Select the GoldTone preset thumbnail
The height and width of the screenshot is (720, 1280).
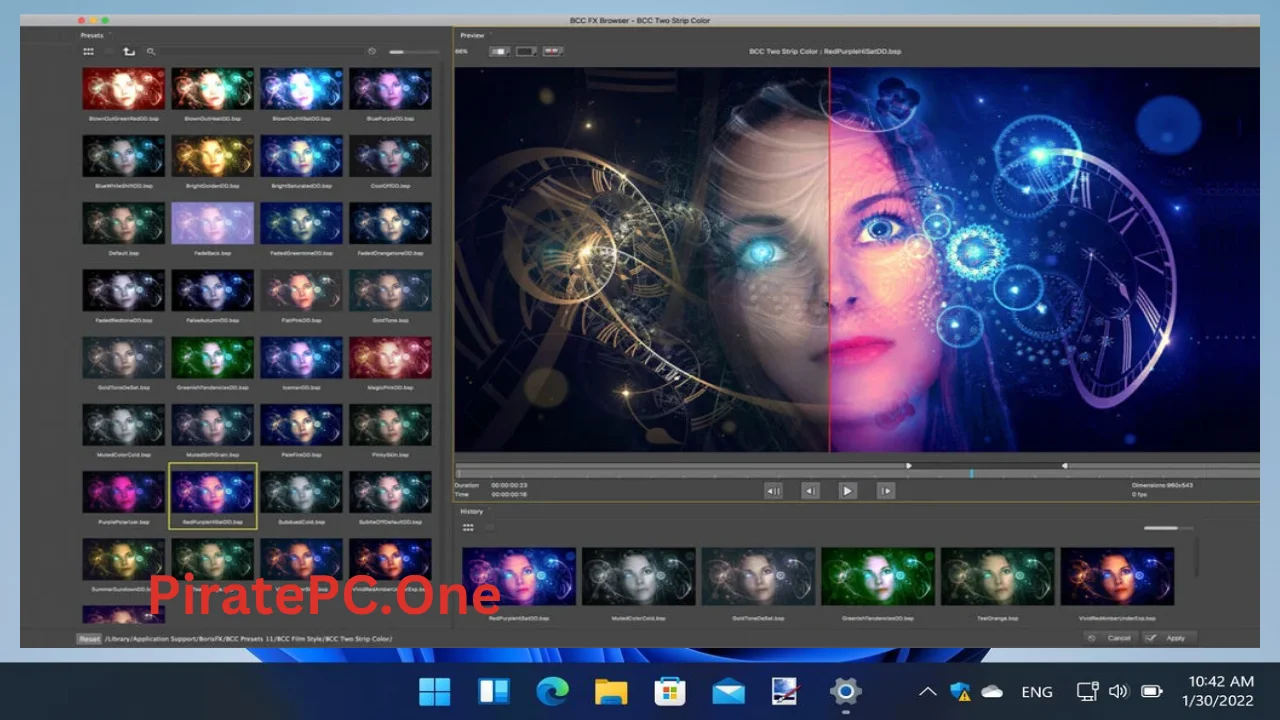coord(390,290)
